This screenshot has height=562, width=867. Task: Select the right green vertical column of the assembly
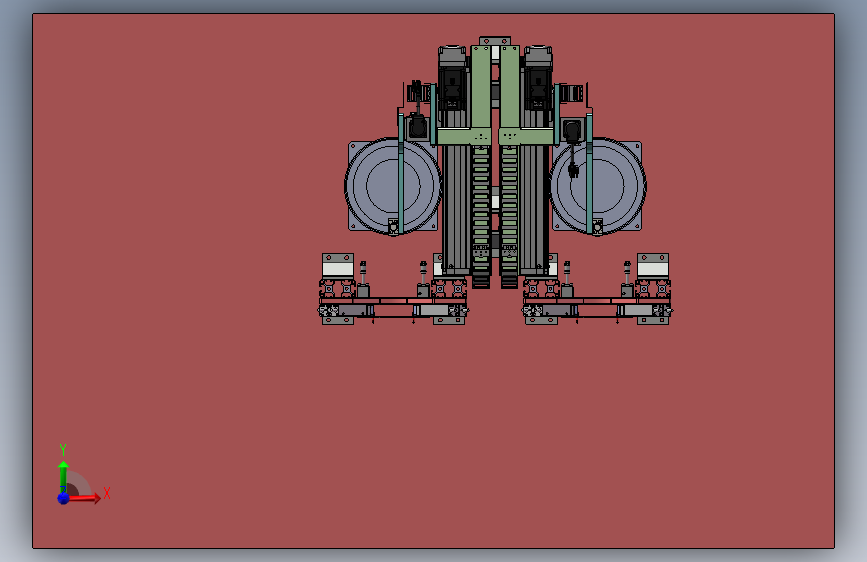[509, 87]
